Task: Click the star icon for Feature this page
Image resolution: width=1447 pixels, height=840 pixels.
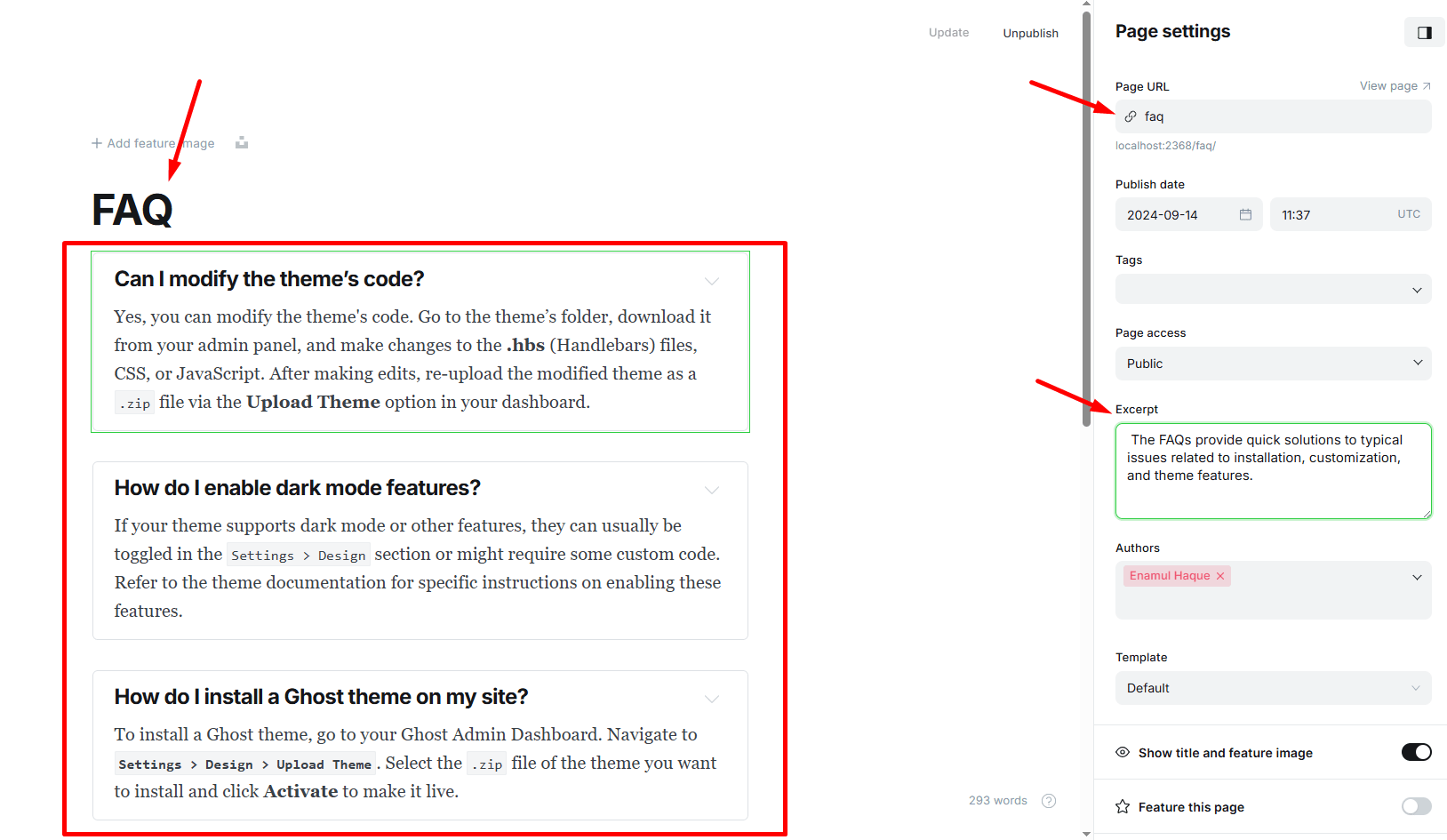Action: pyautogui.click(x=1123, y=807)
